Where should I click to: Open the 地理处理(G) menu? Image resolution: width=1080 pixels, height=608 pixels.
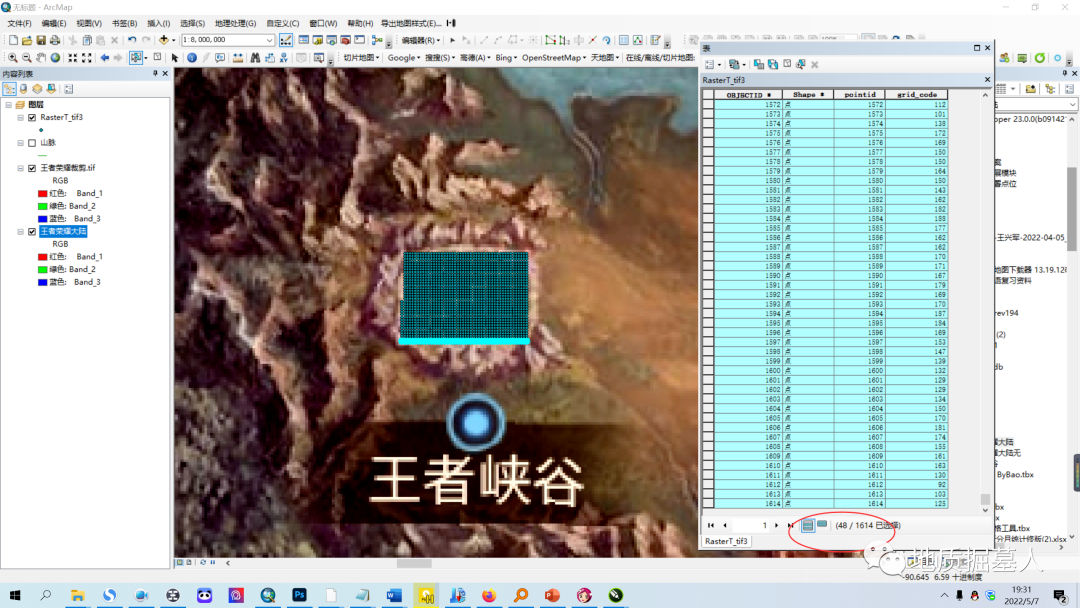tap(236, 23)
